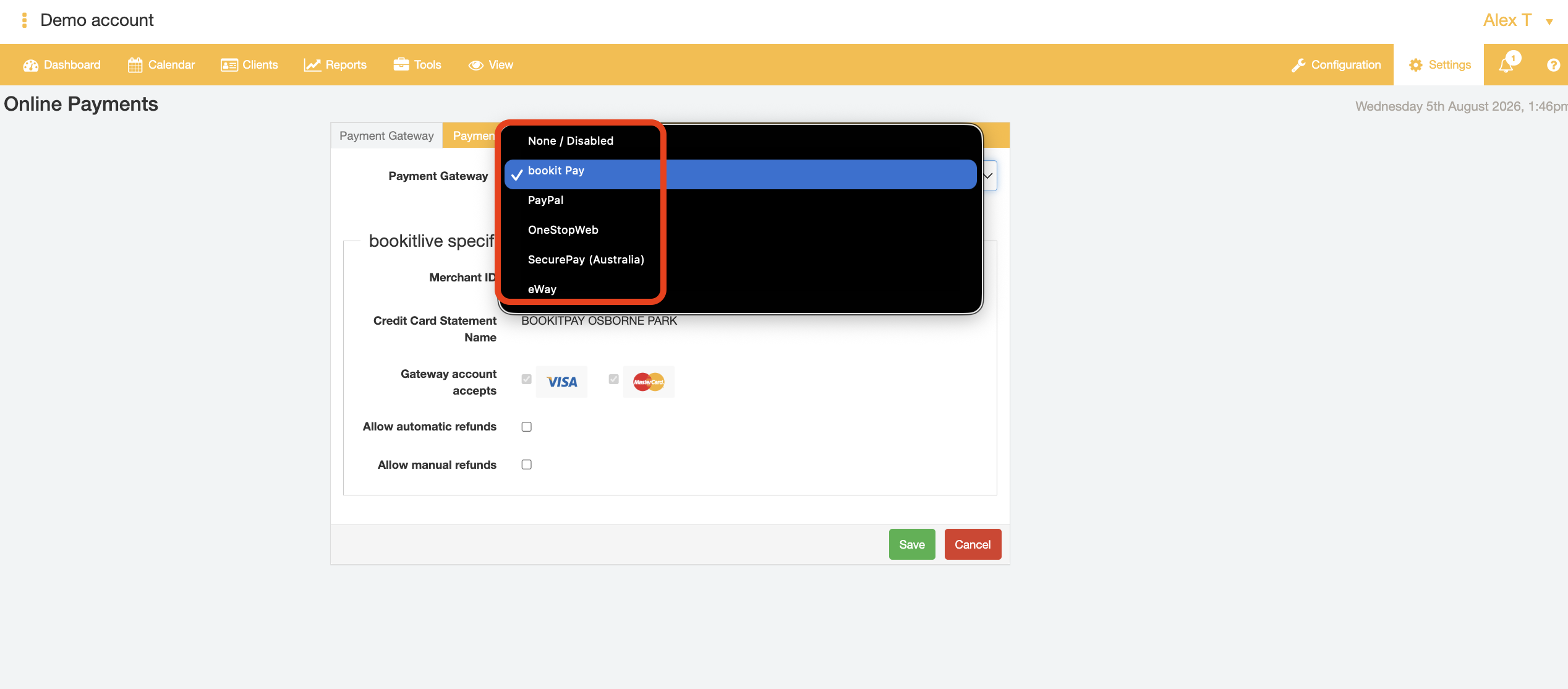
Task: Click the Alex T username
Action: point(1507,20)
